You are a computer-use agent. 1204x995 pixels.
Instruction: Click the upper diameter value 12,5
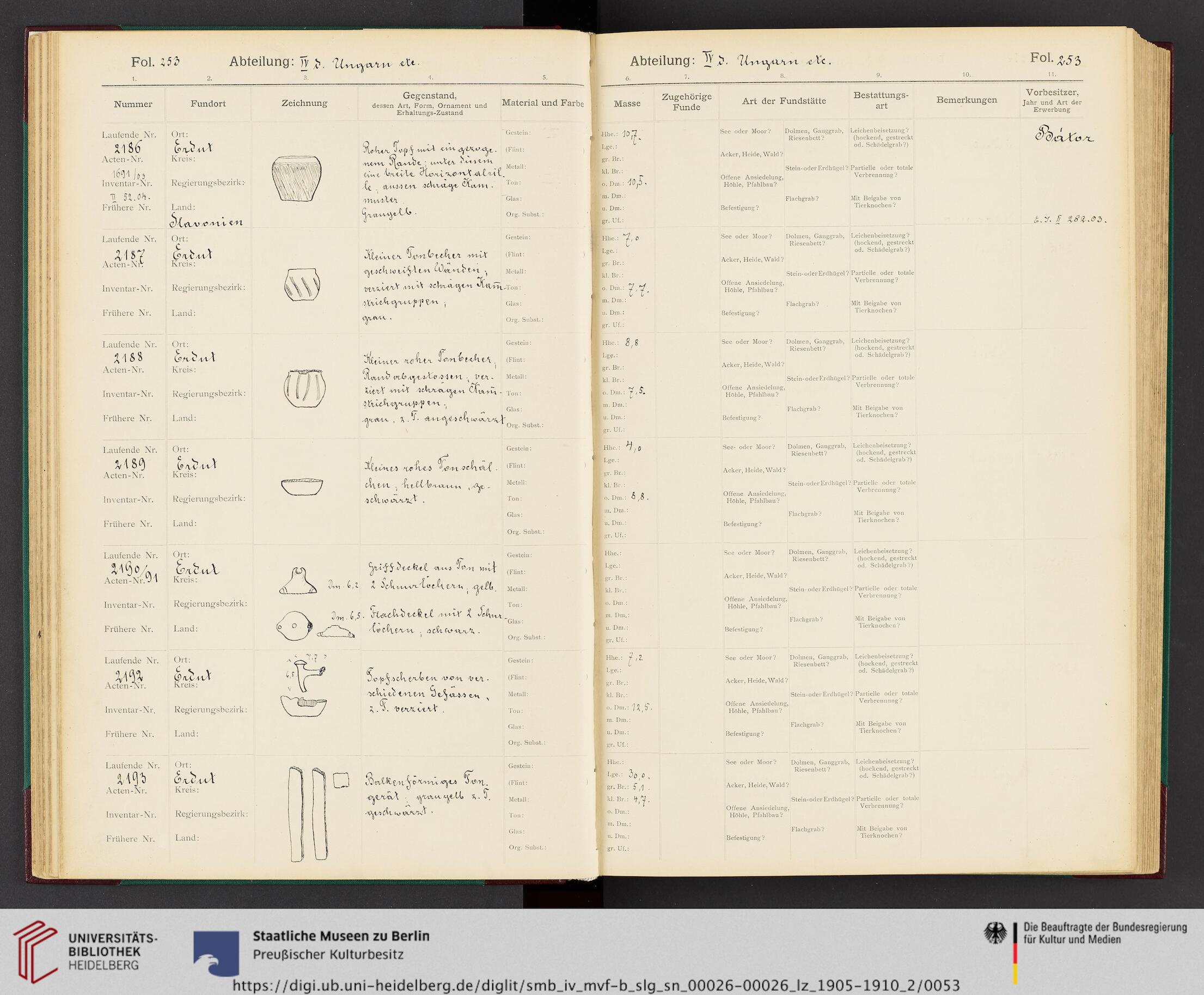coord(641,707)
